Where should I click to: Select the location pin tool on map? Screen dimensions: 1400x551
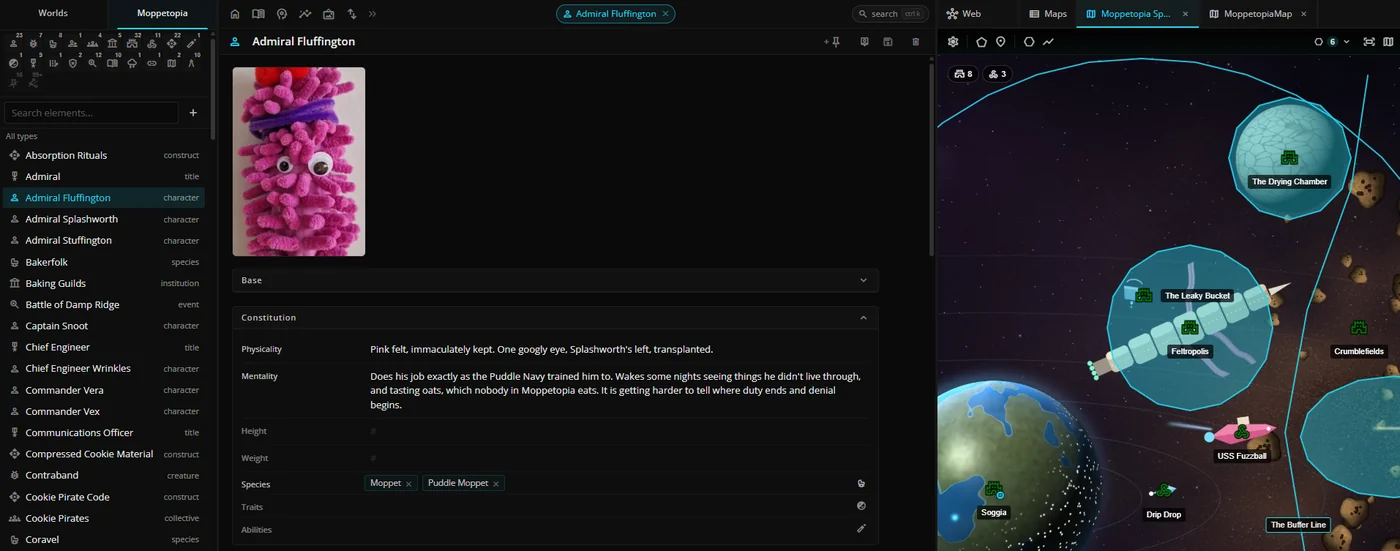(1000, 42)
